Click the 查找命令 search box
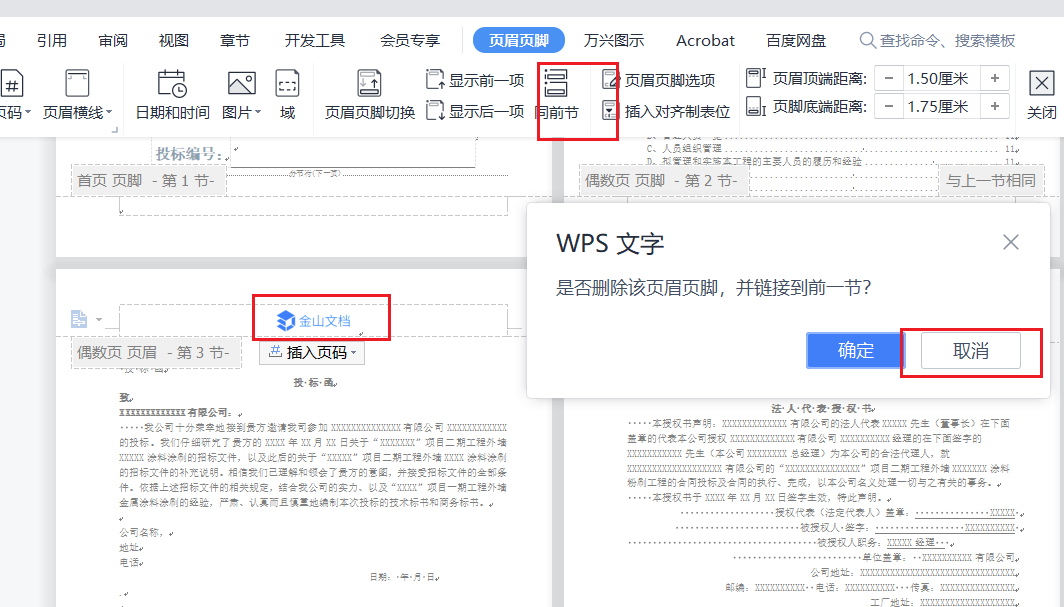This screenshot has width=1064, height=607. coord(946,41)
